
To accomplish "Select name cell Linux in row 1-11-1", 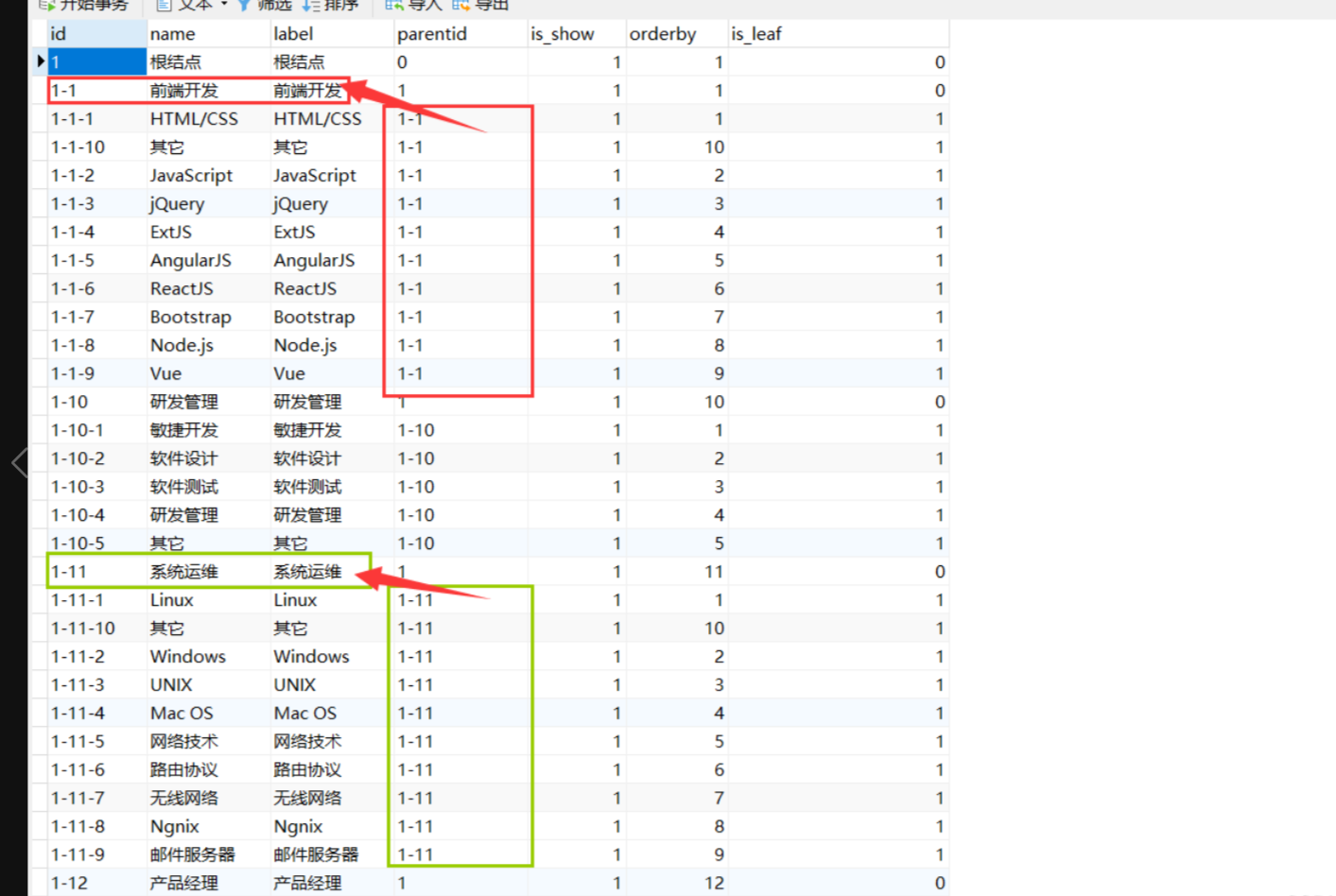I will pyautogui.click(x=208, y=601).
